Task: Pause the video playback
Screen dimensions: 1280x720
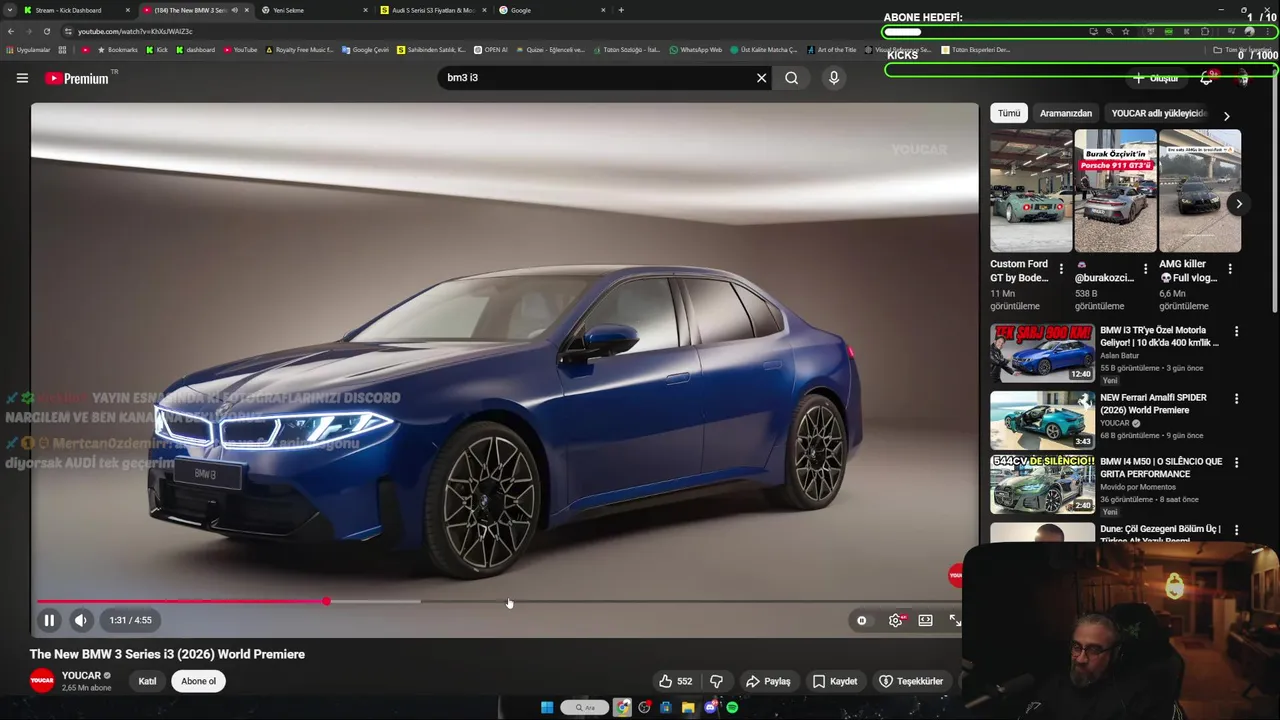Action: 49,620
